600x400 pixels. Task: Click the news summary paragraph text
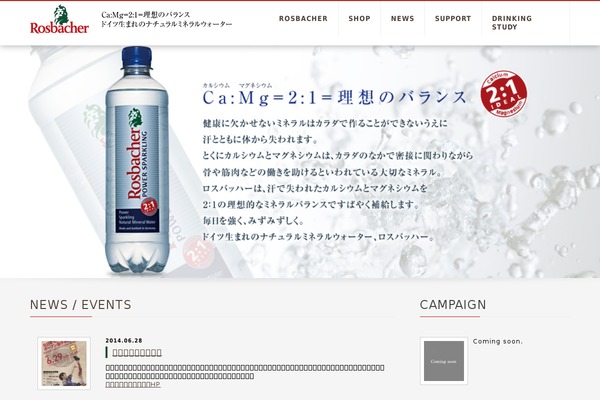pyautogui.click(x=245, y=372)
